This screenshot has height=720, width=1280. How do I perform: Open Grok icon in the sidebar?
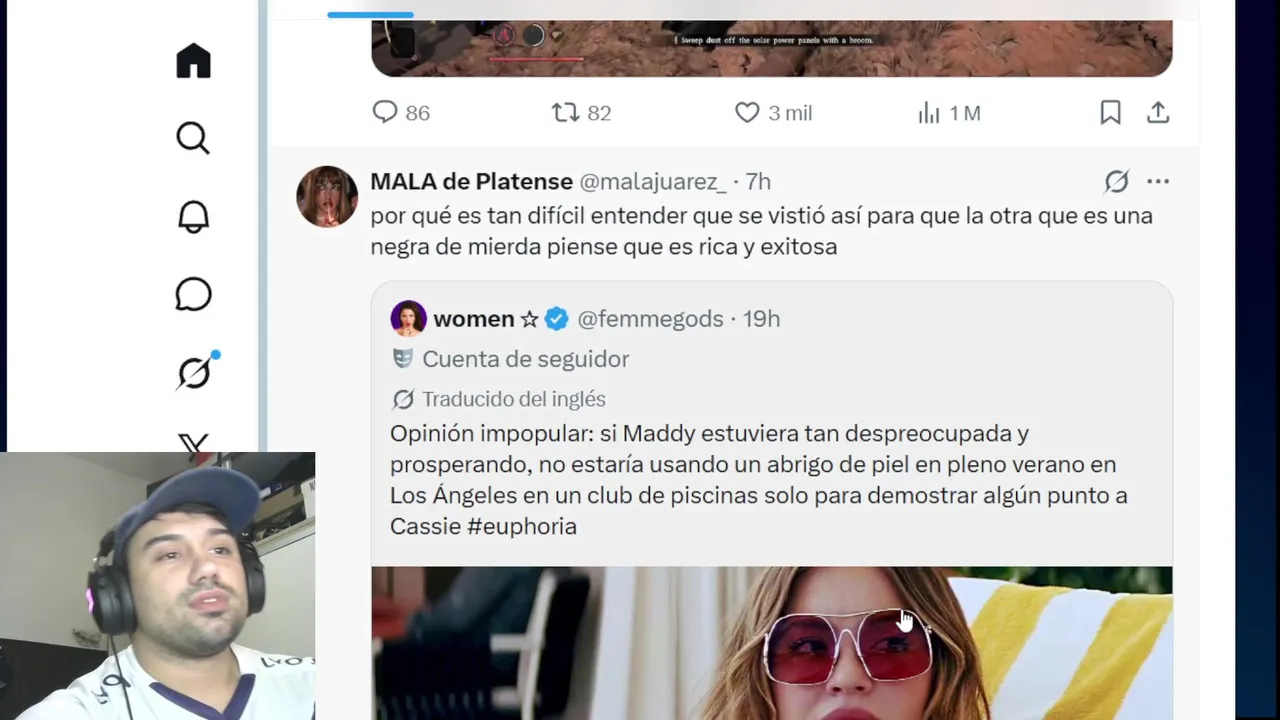point(195,372)
